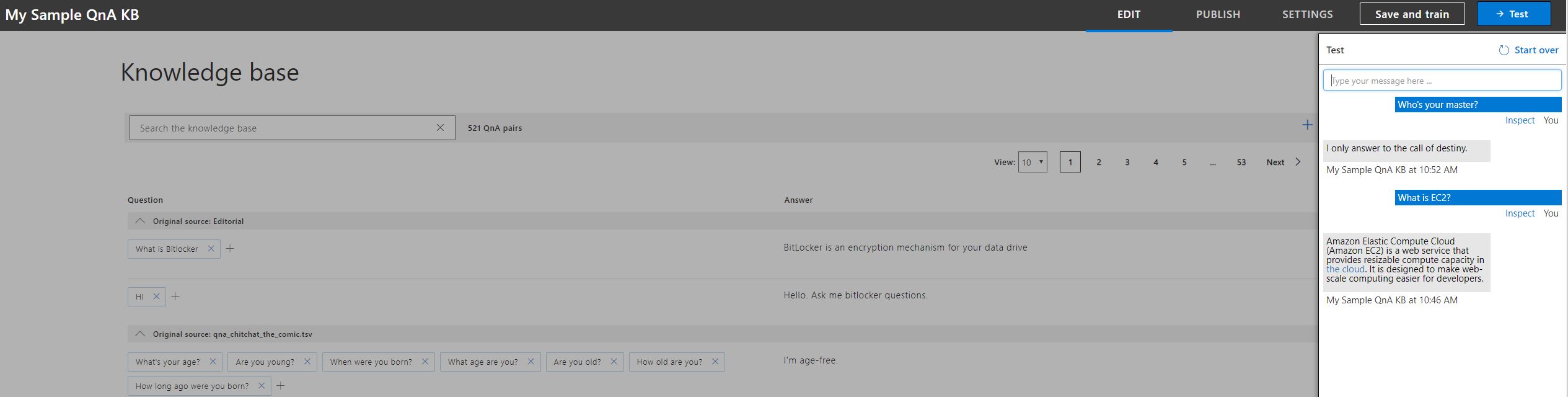Click the 'My Sample QnA KB' title
Viewport: 1568px width, 397px height.
point(72,15)
